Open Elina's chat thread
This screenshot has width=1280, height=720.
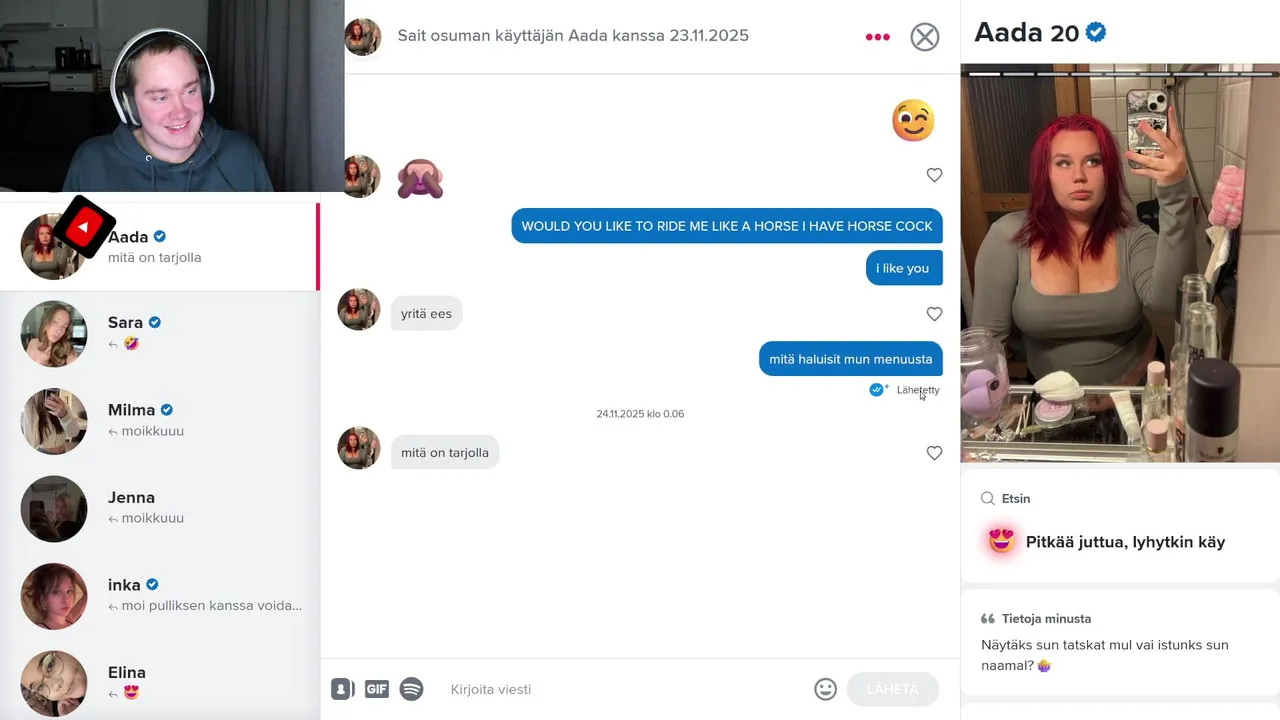[x=160, y=682]
